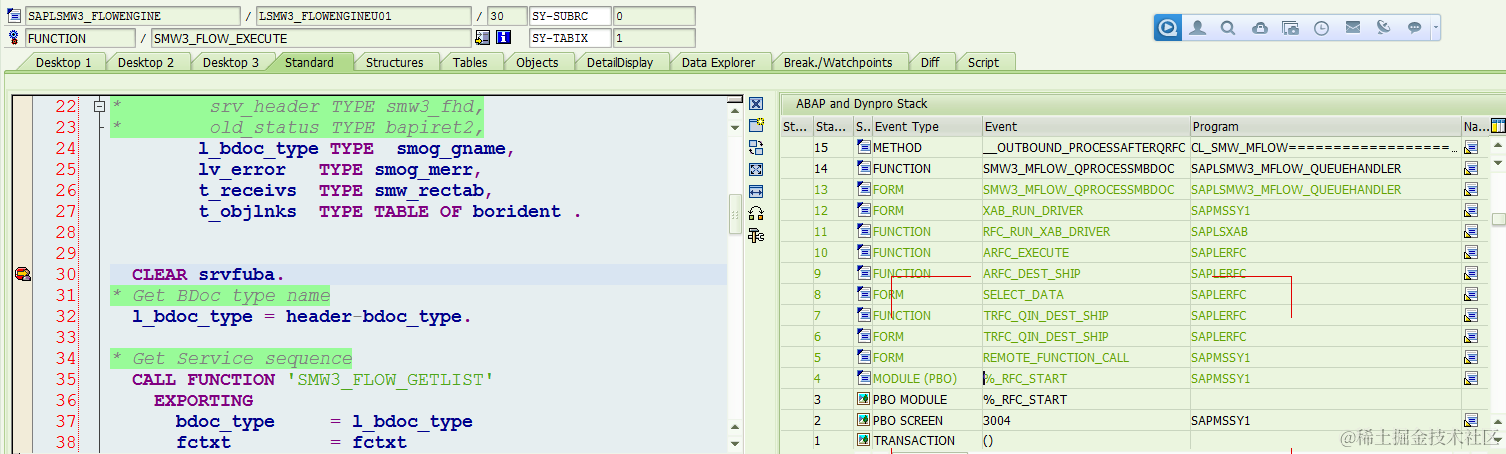Click the full-screen tool icon in the vertical toolbar
The height and width of the screenshot is (454, 1506).
coord(756,170)
